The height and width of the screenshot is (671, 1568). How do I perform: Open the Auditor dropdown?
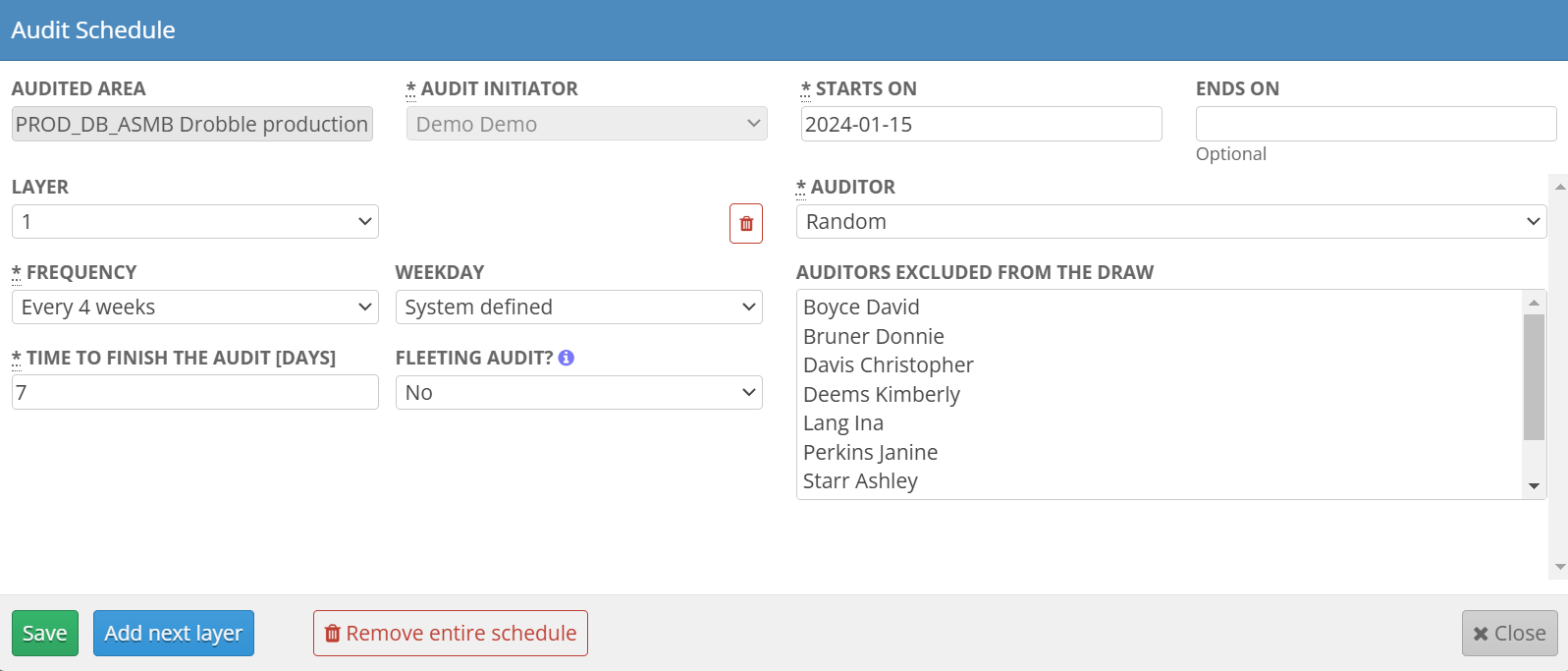pyautogui.click(x=1170, y=222)
